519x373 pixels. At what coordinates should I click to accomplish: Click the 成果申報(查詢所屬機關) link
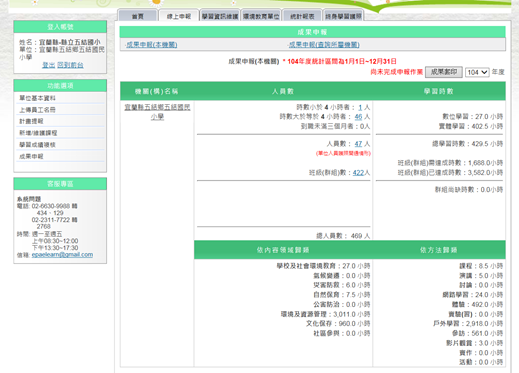click(324, 45)
